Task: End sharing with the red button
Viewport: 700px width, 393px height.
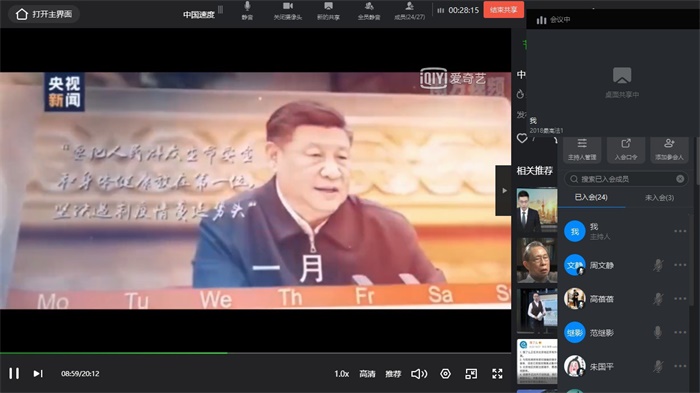Action: pyautogui.click(x=504, y=10)
